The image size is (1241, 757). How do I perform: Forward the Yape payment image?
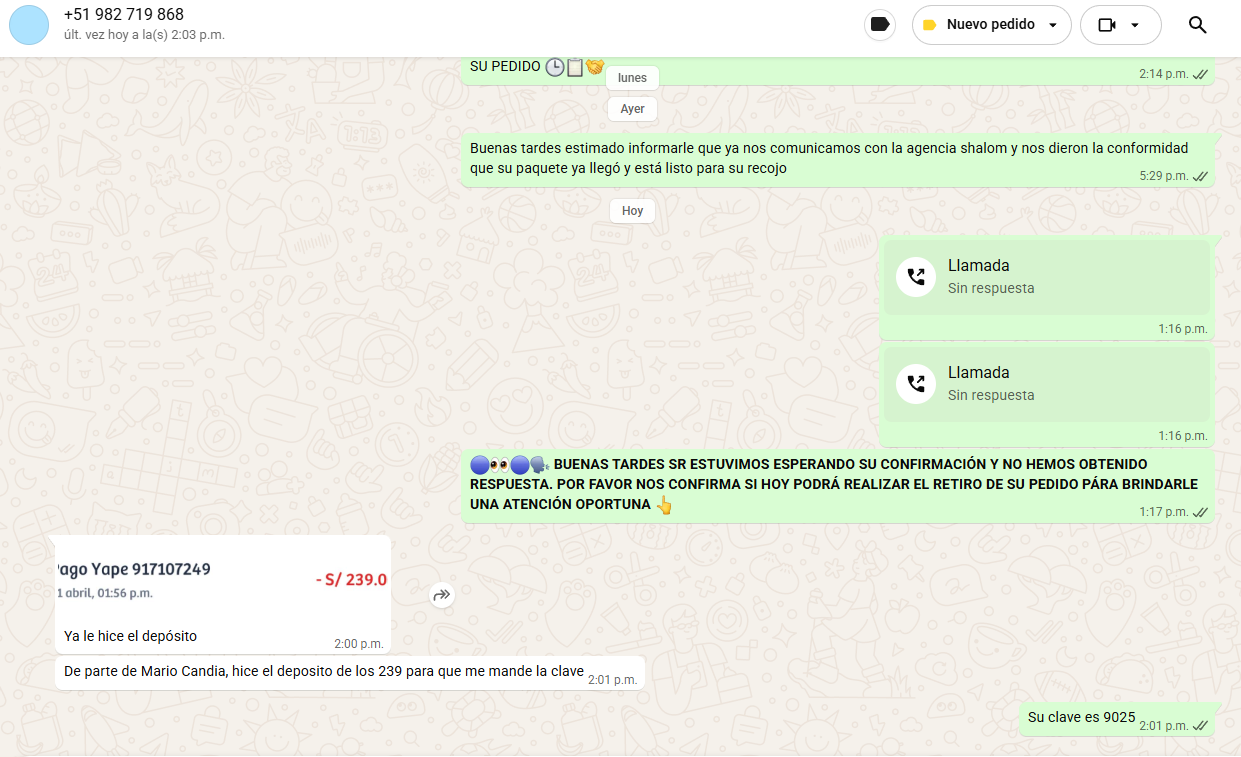coord(442,595)
